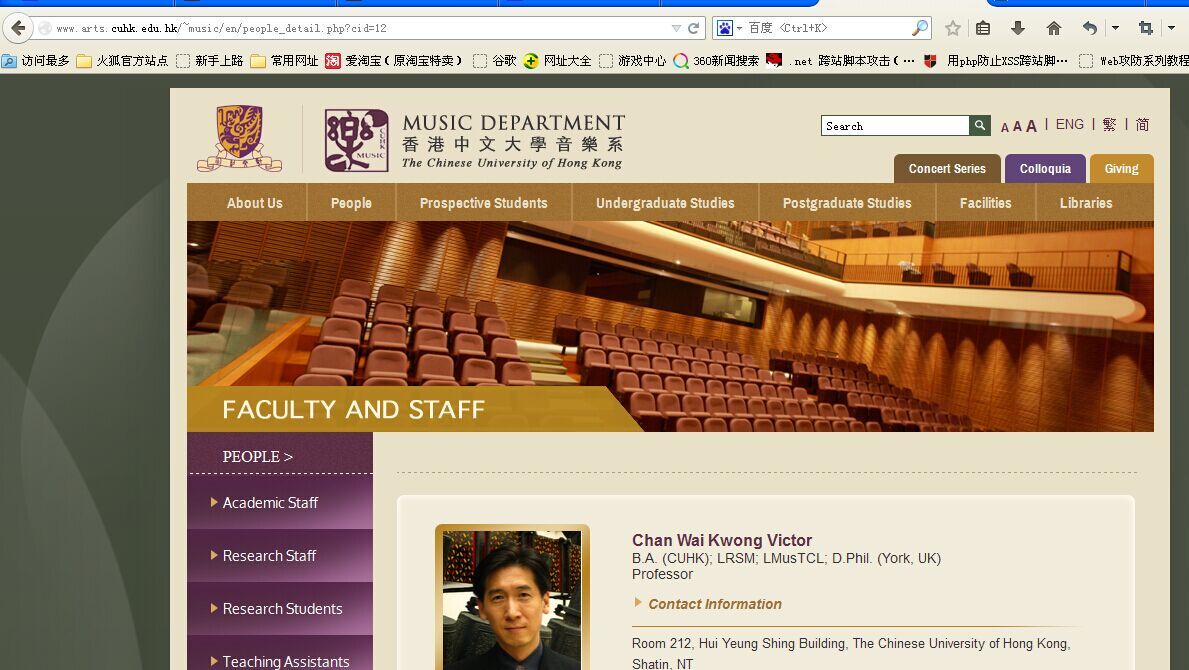Open the Prospective Students menu

484,202
